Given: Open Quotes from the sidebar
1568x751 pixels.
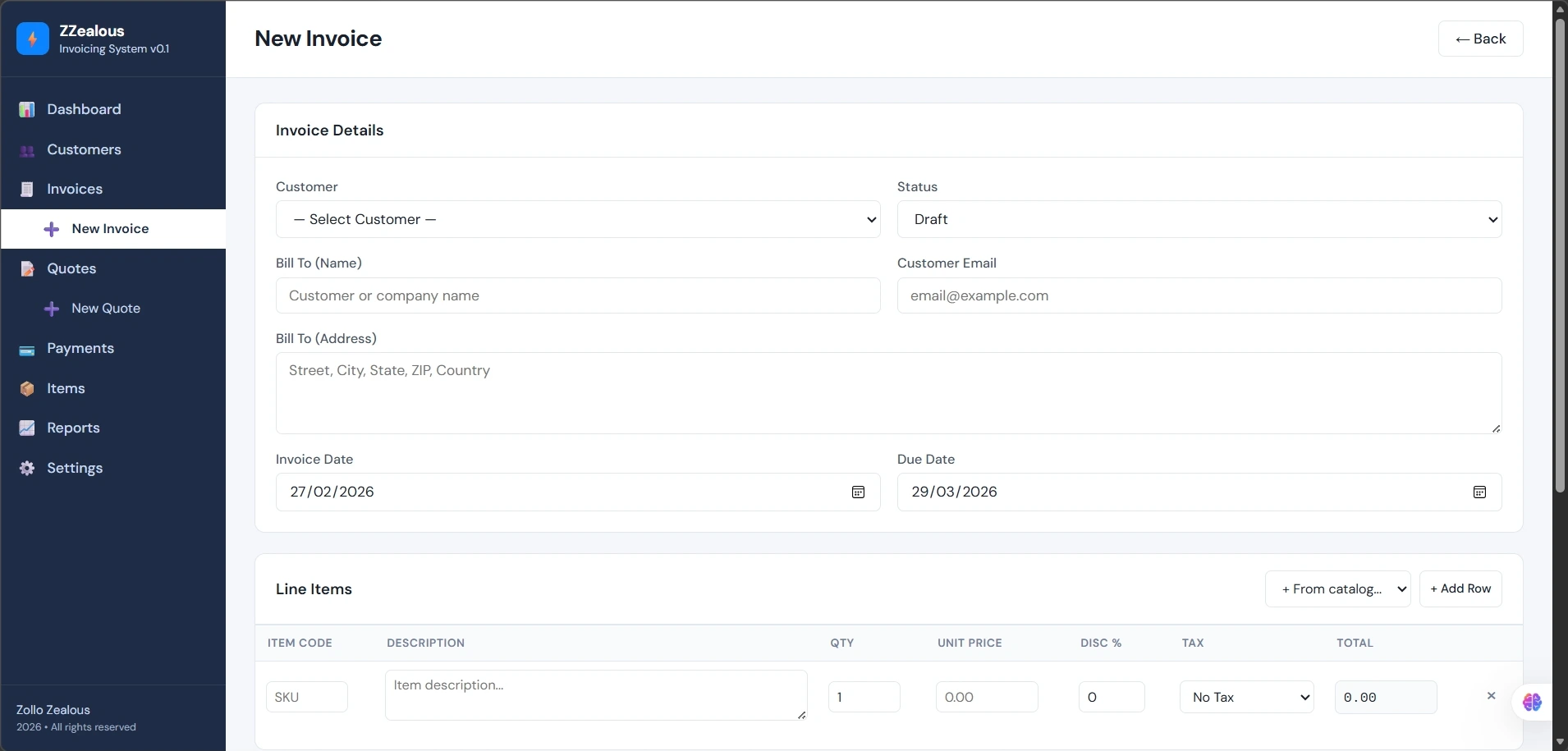Looking at the screenshot, I should (x=113, y=268).
